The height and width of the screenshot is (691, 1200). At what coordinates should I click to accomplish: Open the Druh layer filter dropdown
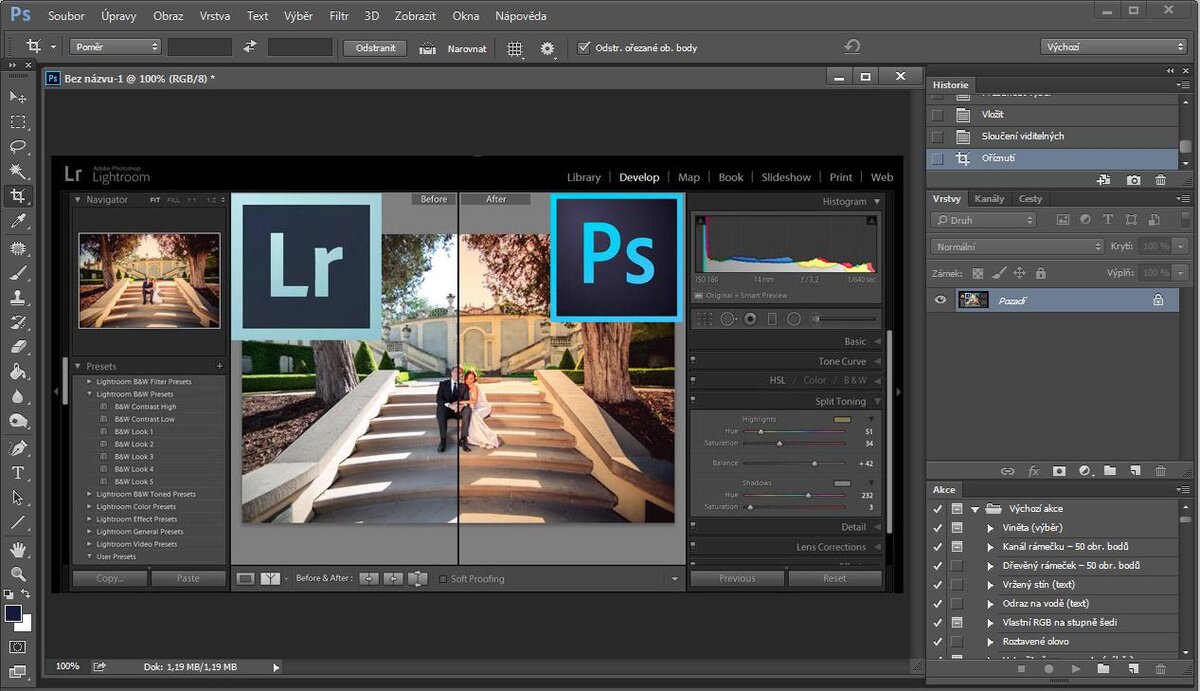click(983, 220)
